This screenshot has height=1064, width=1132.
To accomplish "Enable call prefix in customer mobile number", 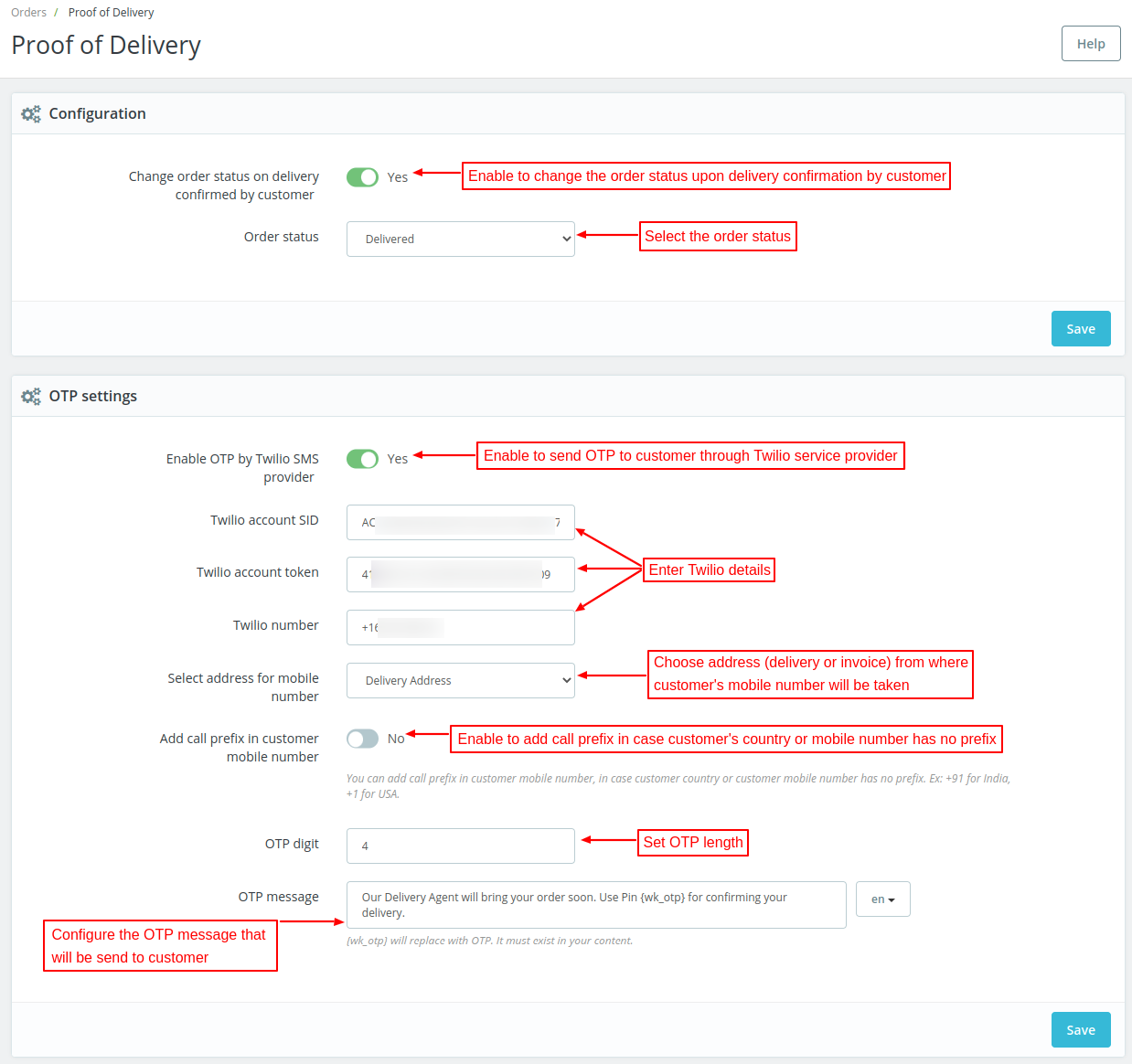I will tap(362, 738).
